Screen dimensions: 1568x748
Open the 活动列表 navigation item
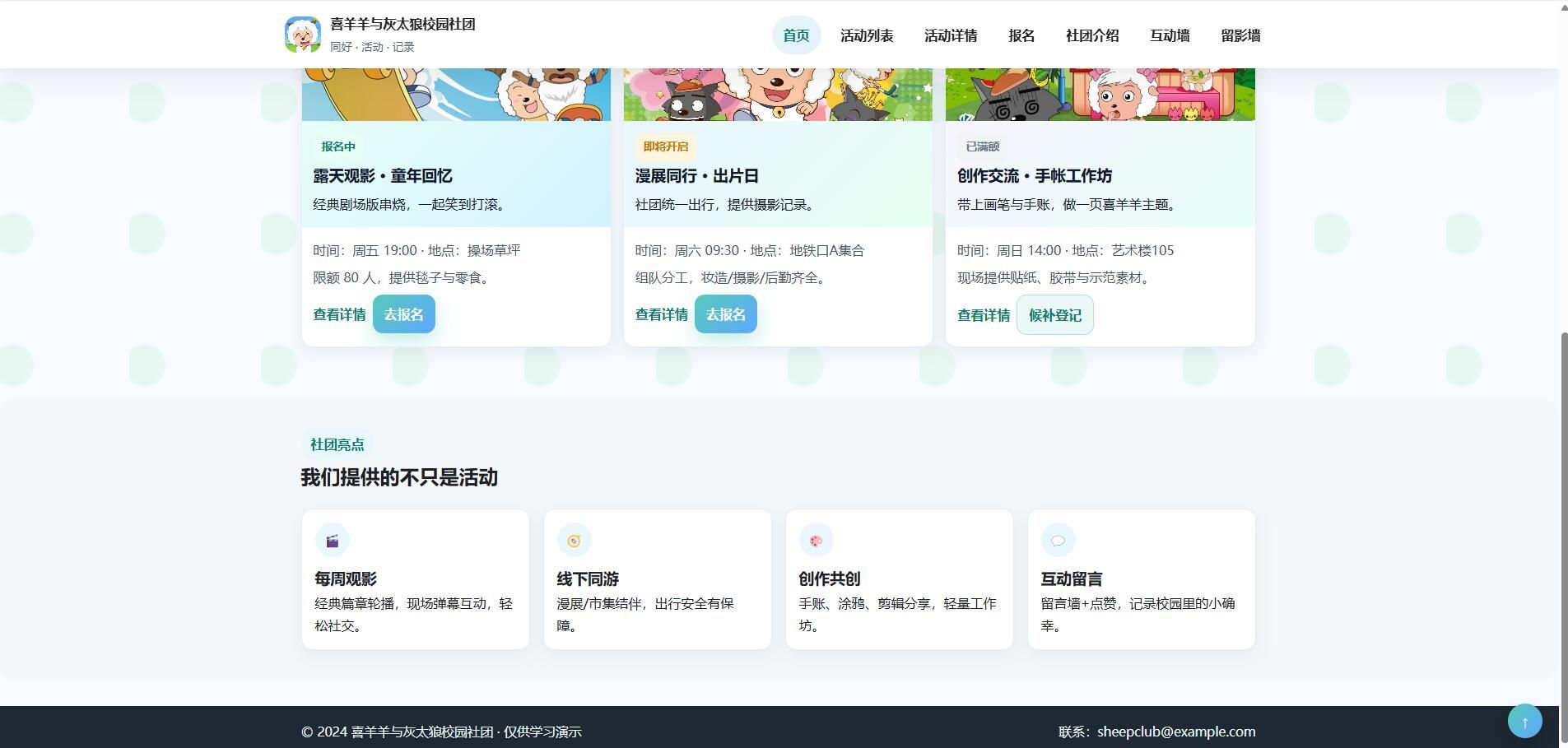click(865, 35)
